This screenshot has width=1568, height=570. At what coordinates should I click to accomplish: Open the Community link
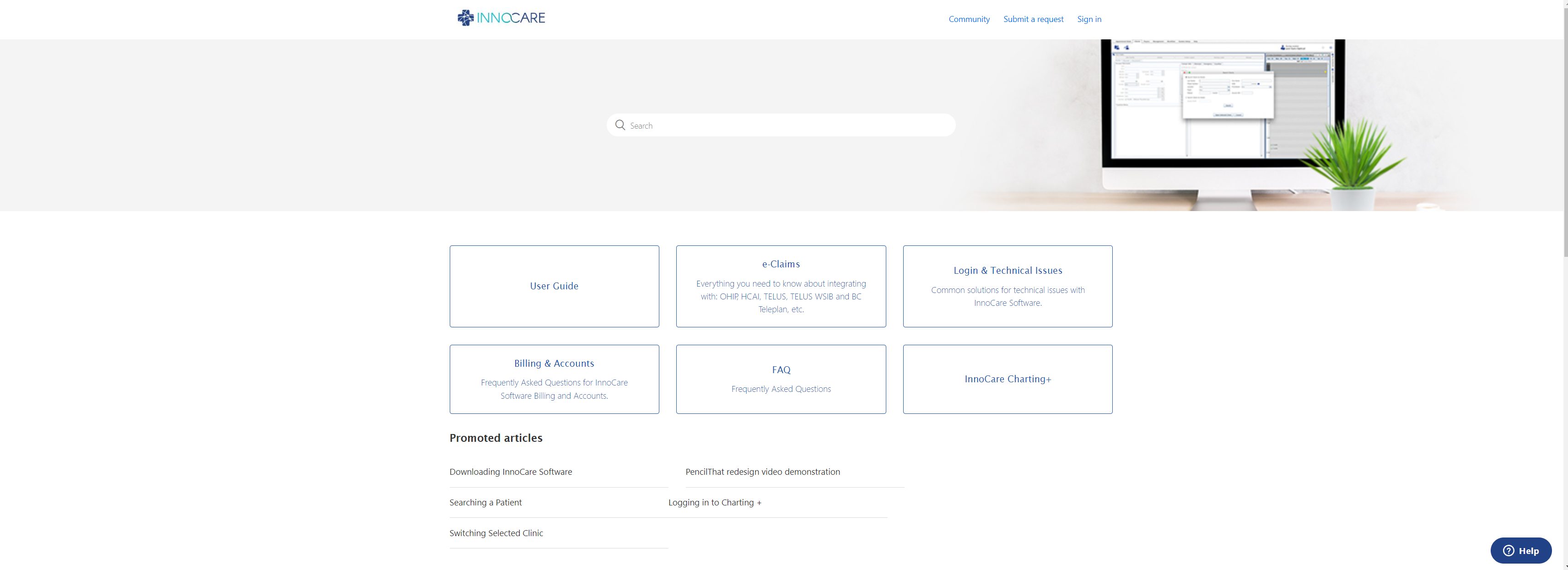tap(969, 19)
